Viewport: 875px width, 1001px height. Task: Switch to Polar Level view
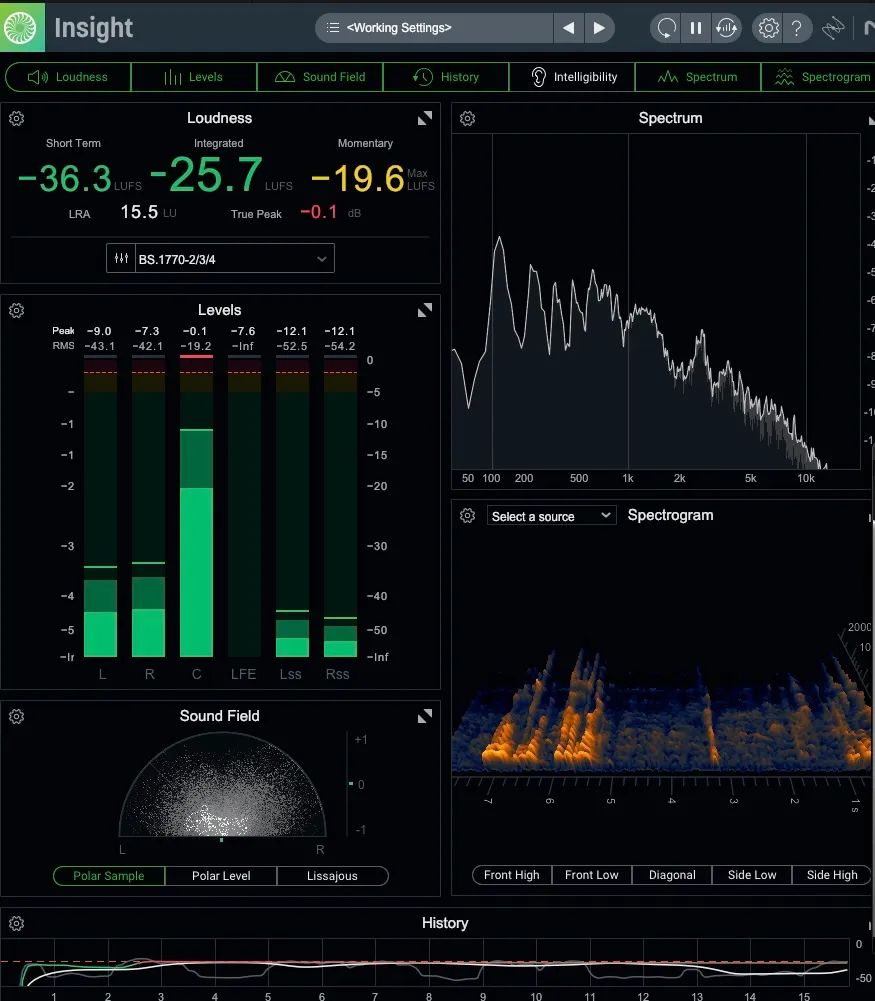coord(221,876)
